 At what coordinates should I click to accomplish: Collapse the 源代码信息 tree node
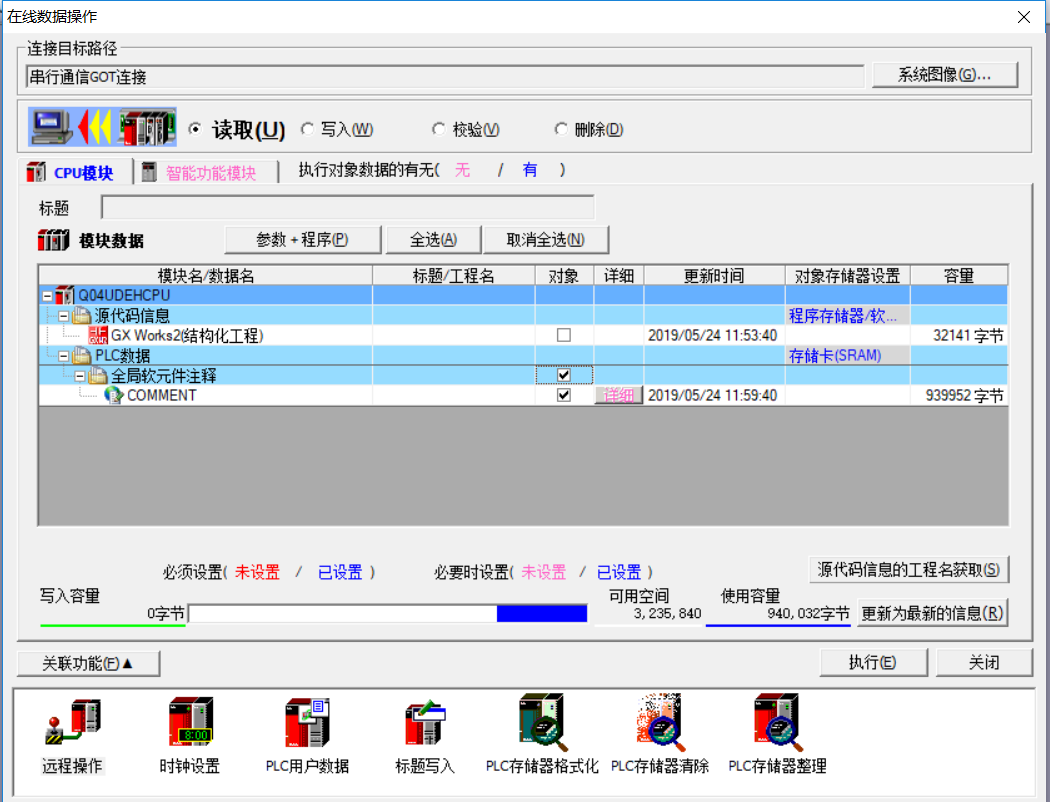tap(62, 316)
